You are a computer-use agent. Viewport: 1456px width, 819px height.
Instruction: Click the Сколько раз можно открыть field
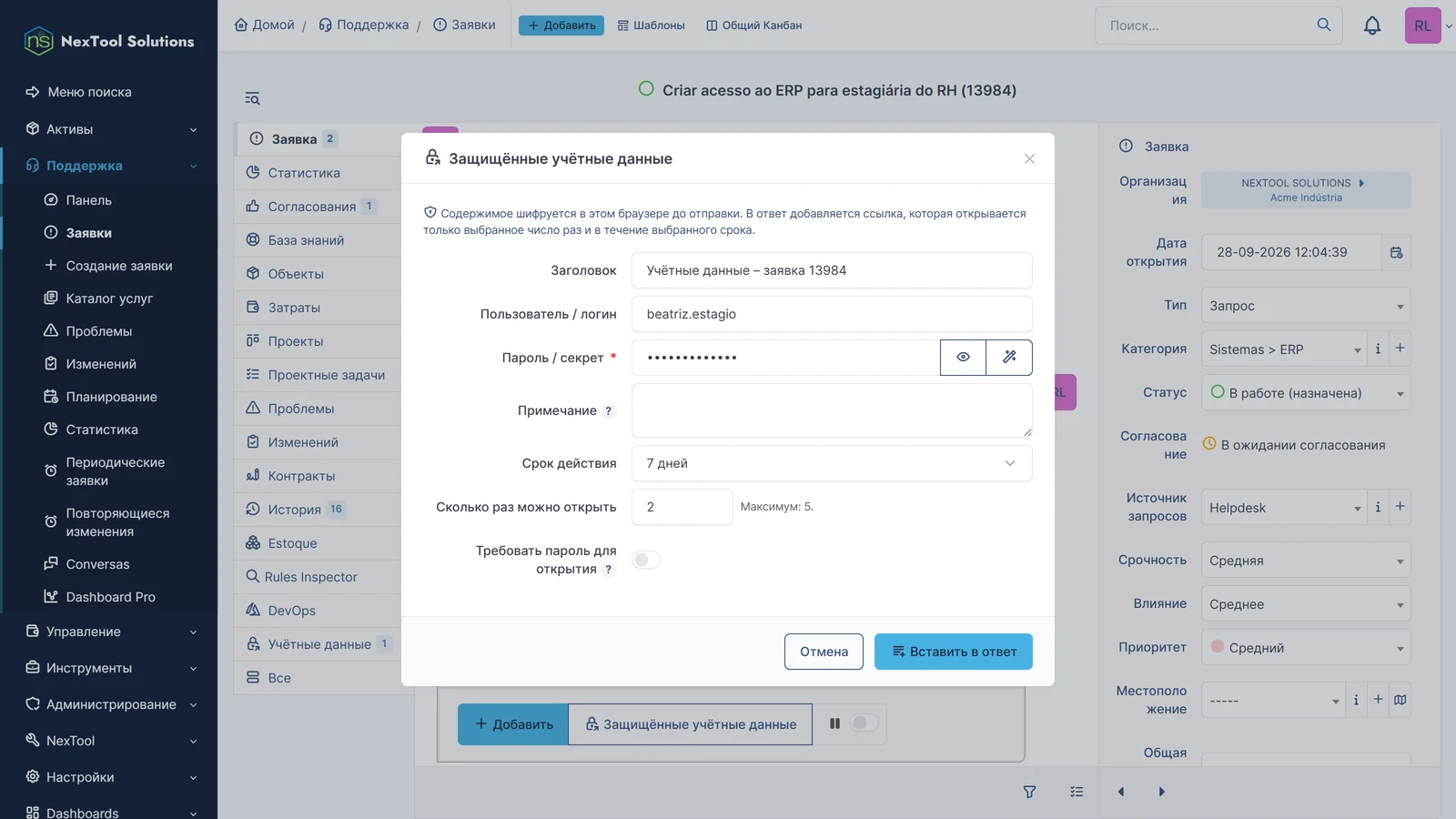tap(682, 507)
